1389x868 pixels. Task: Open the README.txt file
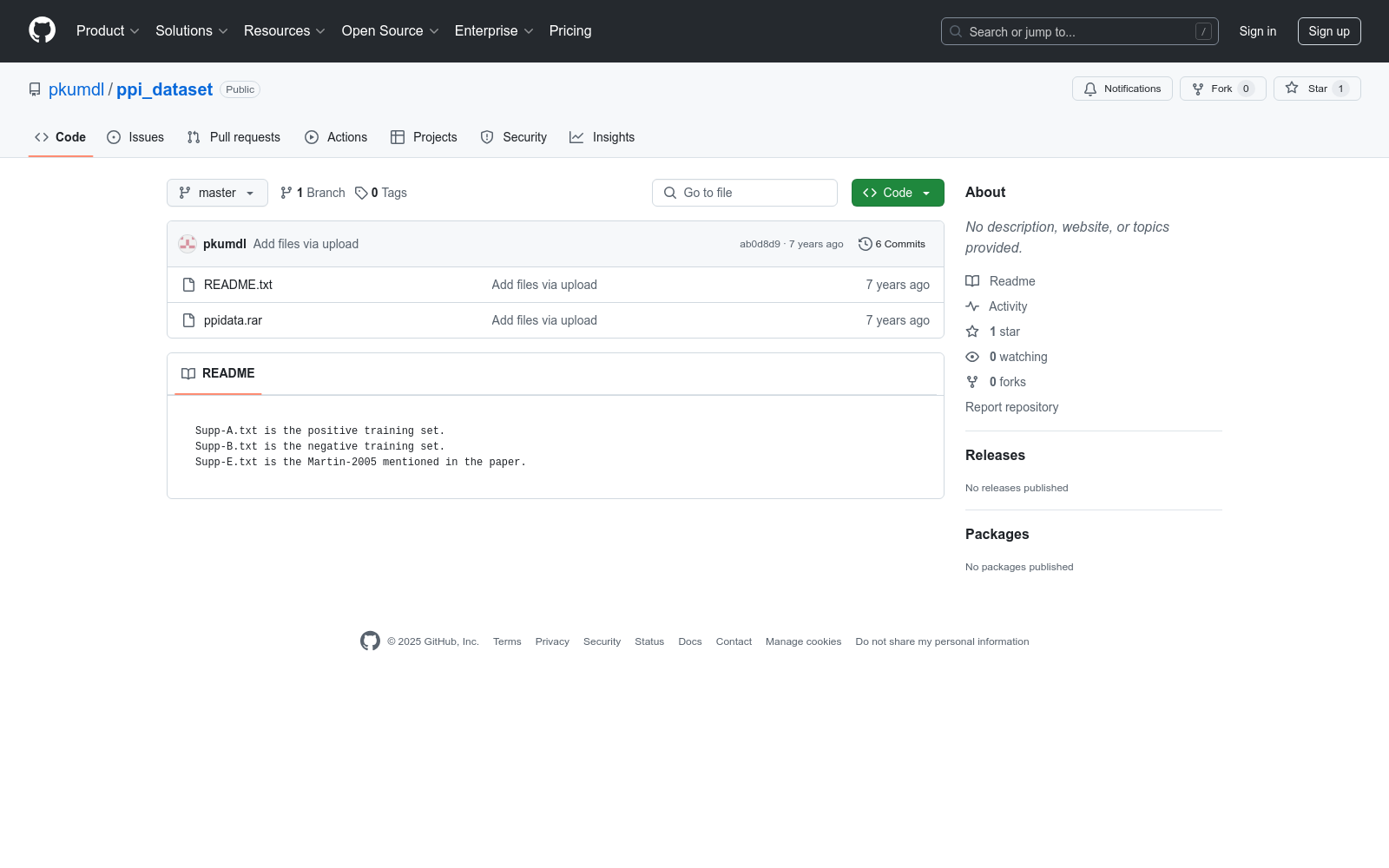[238, 285]
